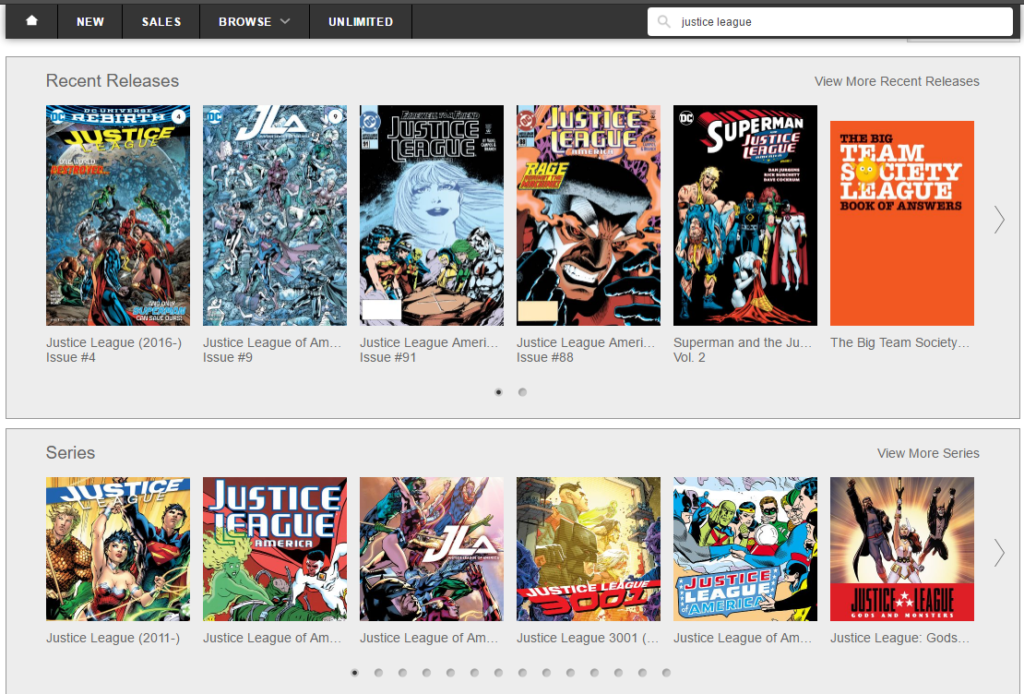Click the search magnifier icon

(664, 22)
